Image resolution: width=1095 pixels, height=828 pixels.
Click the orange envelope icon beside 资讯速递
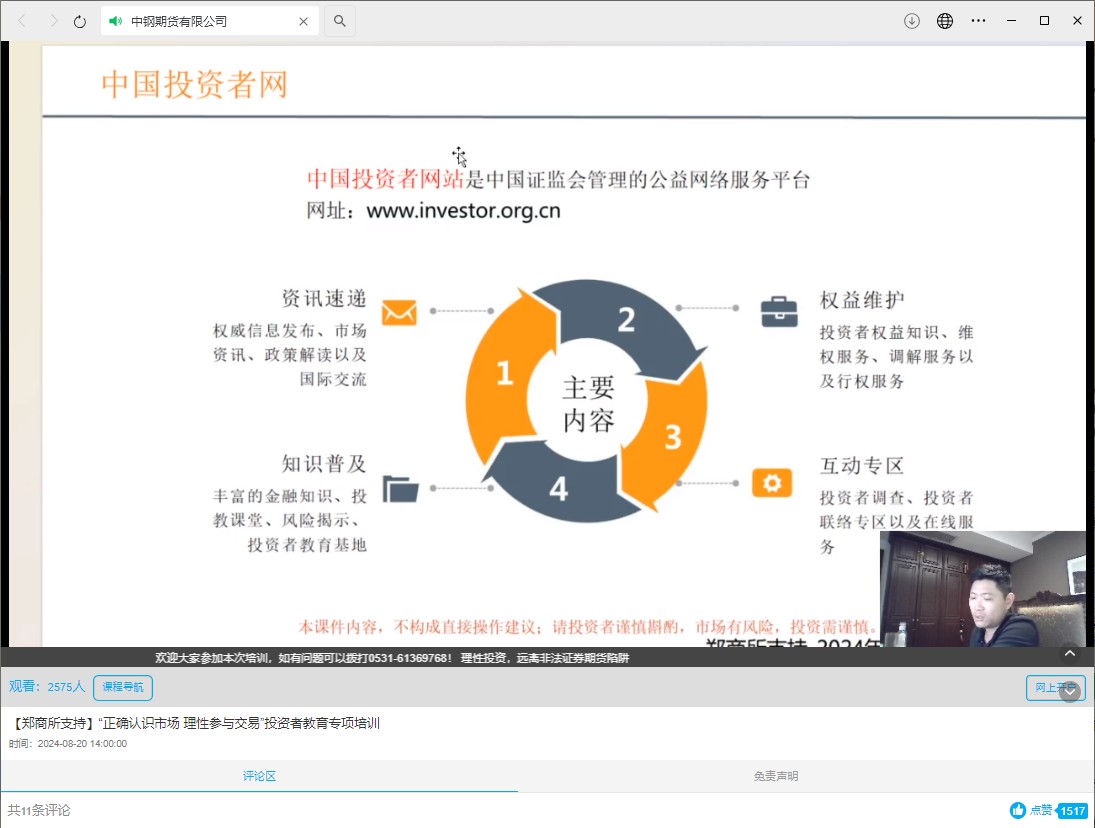[399, 312]
